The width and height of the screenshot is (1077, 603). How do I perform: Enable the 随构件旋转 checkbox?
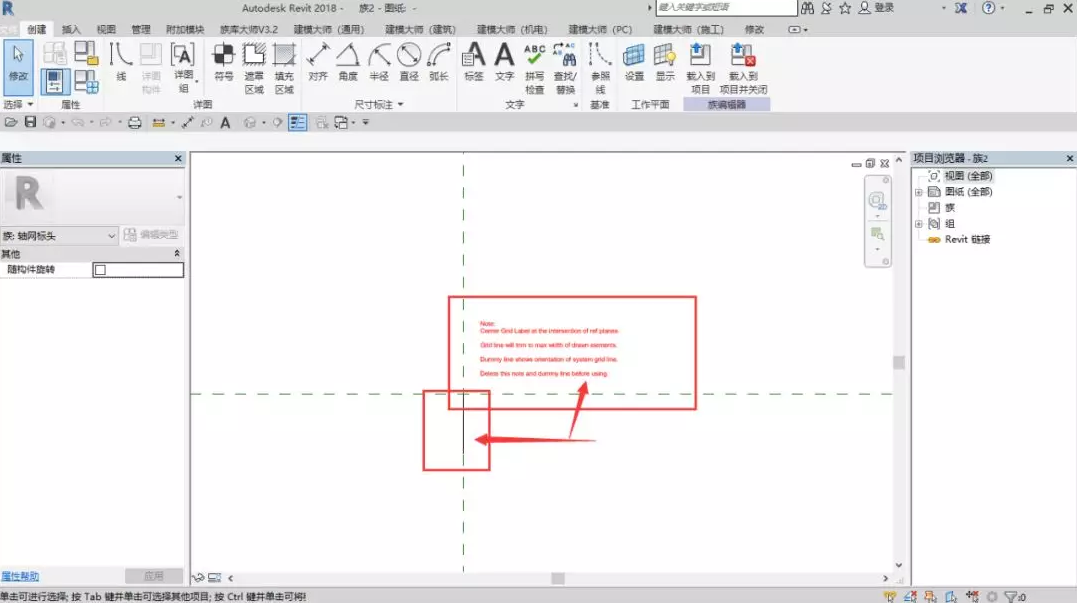coord(99,270)
